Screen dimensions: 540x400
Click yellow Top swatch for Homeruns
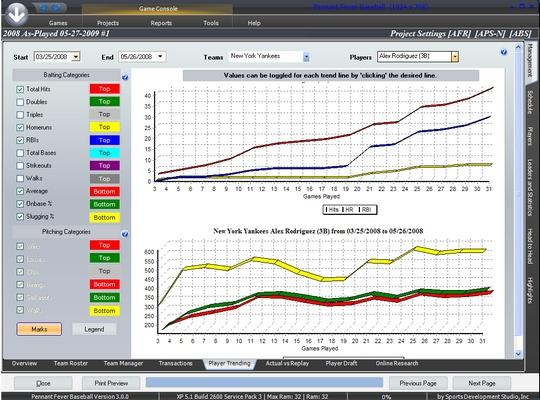(x=105, y=127)
